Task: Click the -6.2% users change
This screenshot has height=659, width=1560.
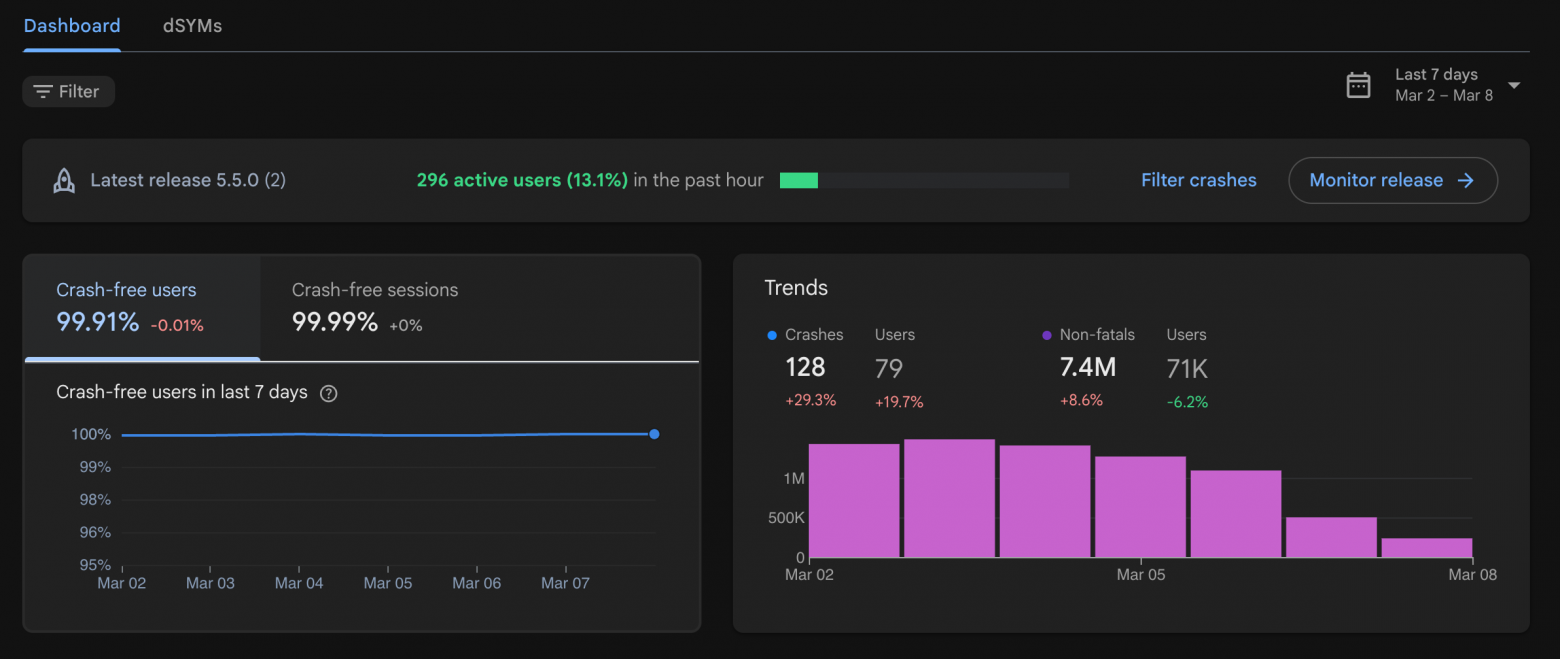Action: [1187, 402]
